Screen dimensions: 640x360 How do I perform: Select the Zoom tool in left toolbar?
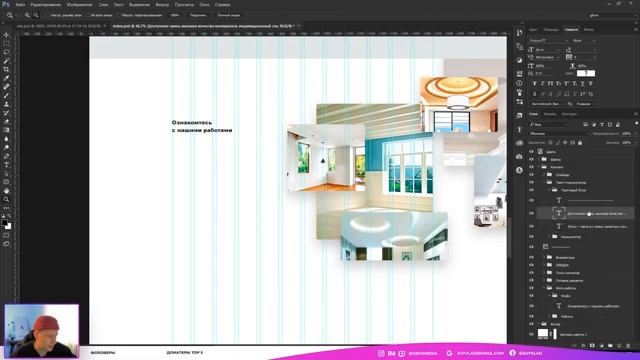(6, 200)
